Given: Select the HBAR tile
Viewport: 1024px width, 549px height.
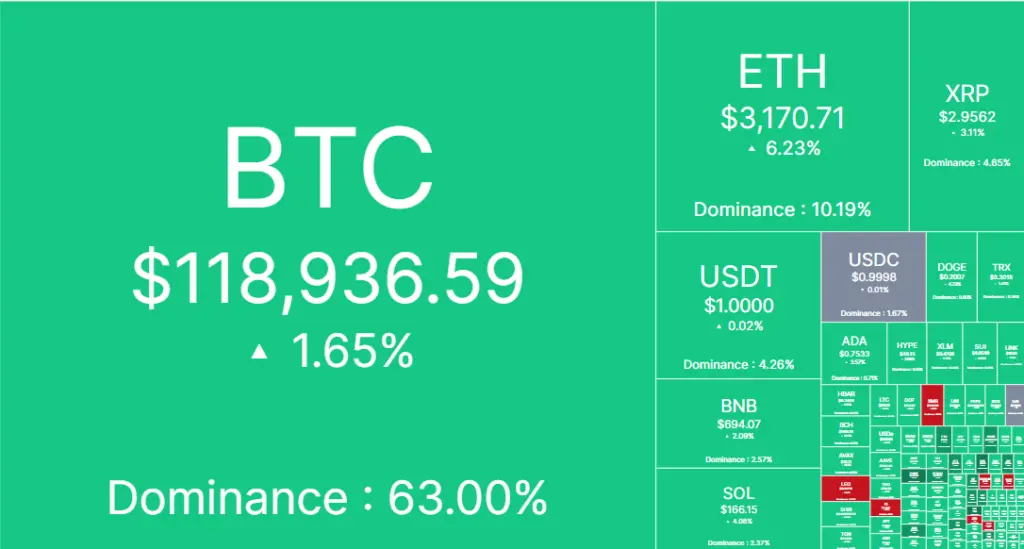Looking at the screenshot, I should pos(845,400).
